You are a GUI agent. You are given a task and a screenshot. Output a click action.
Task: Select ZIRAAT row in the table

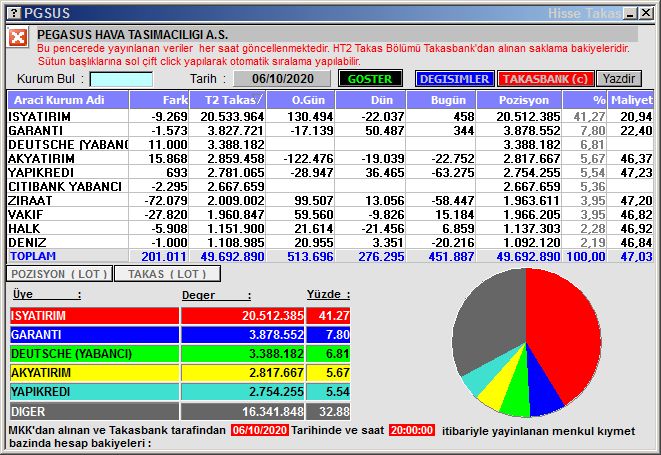click(330, 200)
